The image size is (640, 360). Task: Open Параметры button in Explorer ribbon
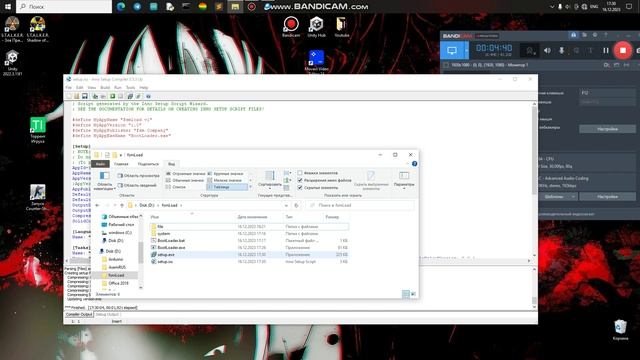point(404,179)
